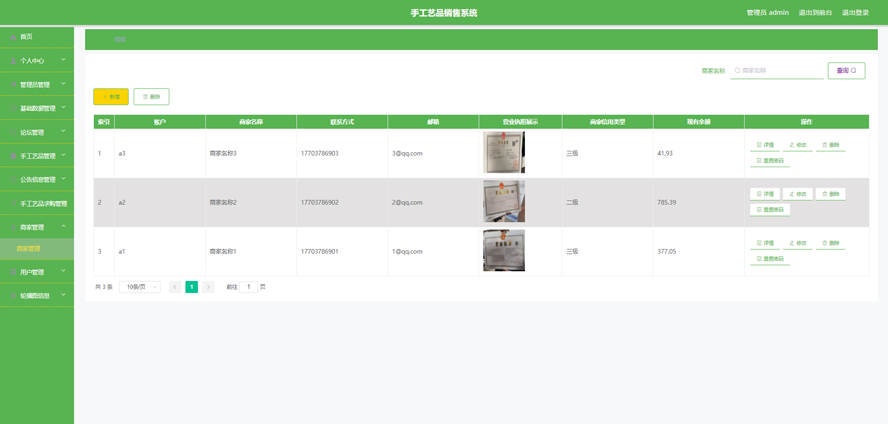Click the yellow 新增 add button
Viewport: 888px width, 424px height.
[x=111, y=97]
